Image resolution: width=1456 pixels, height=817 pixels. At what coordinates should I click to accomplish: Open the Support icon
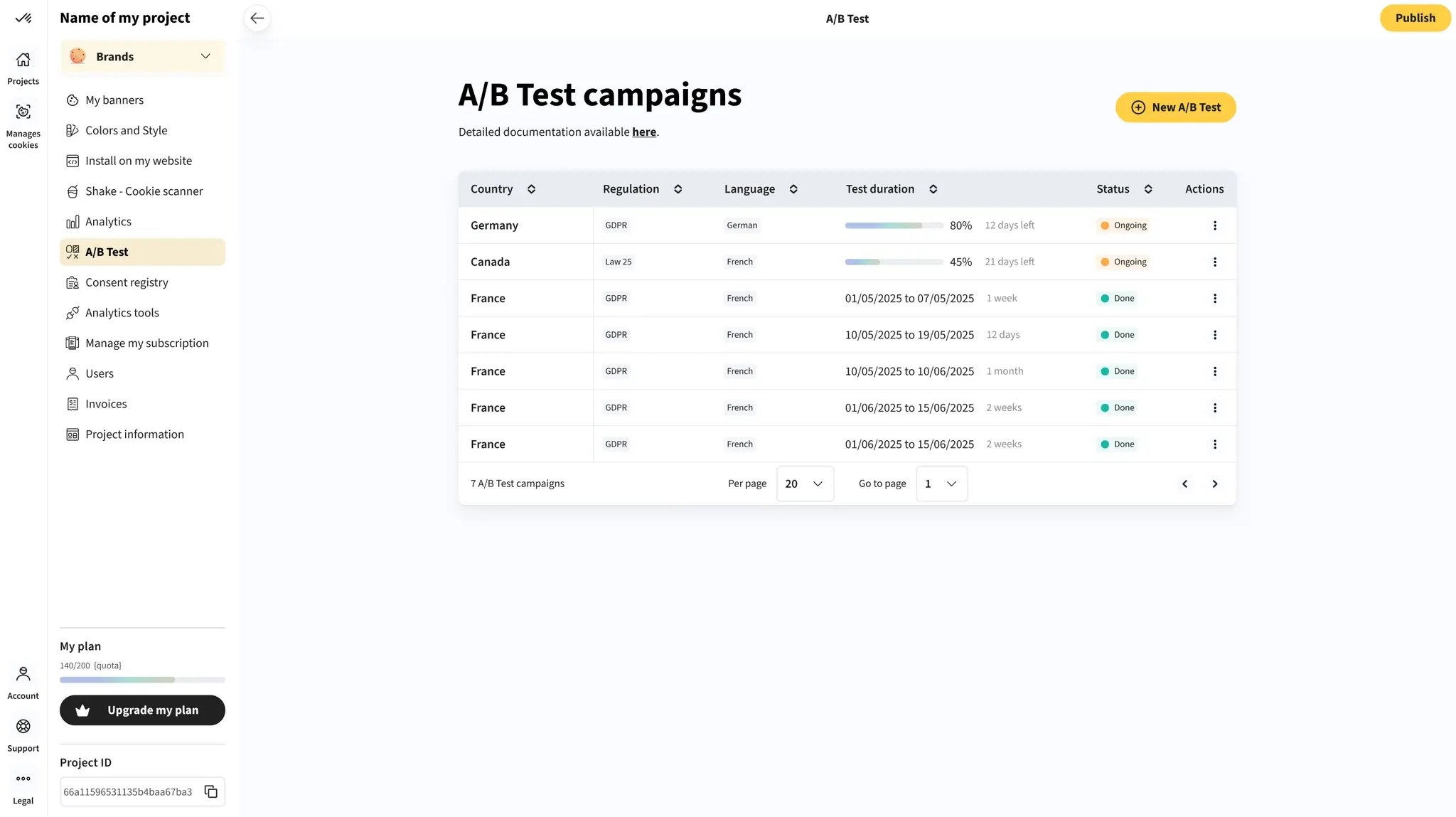23,726
